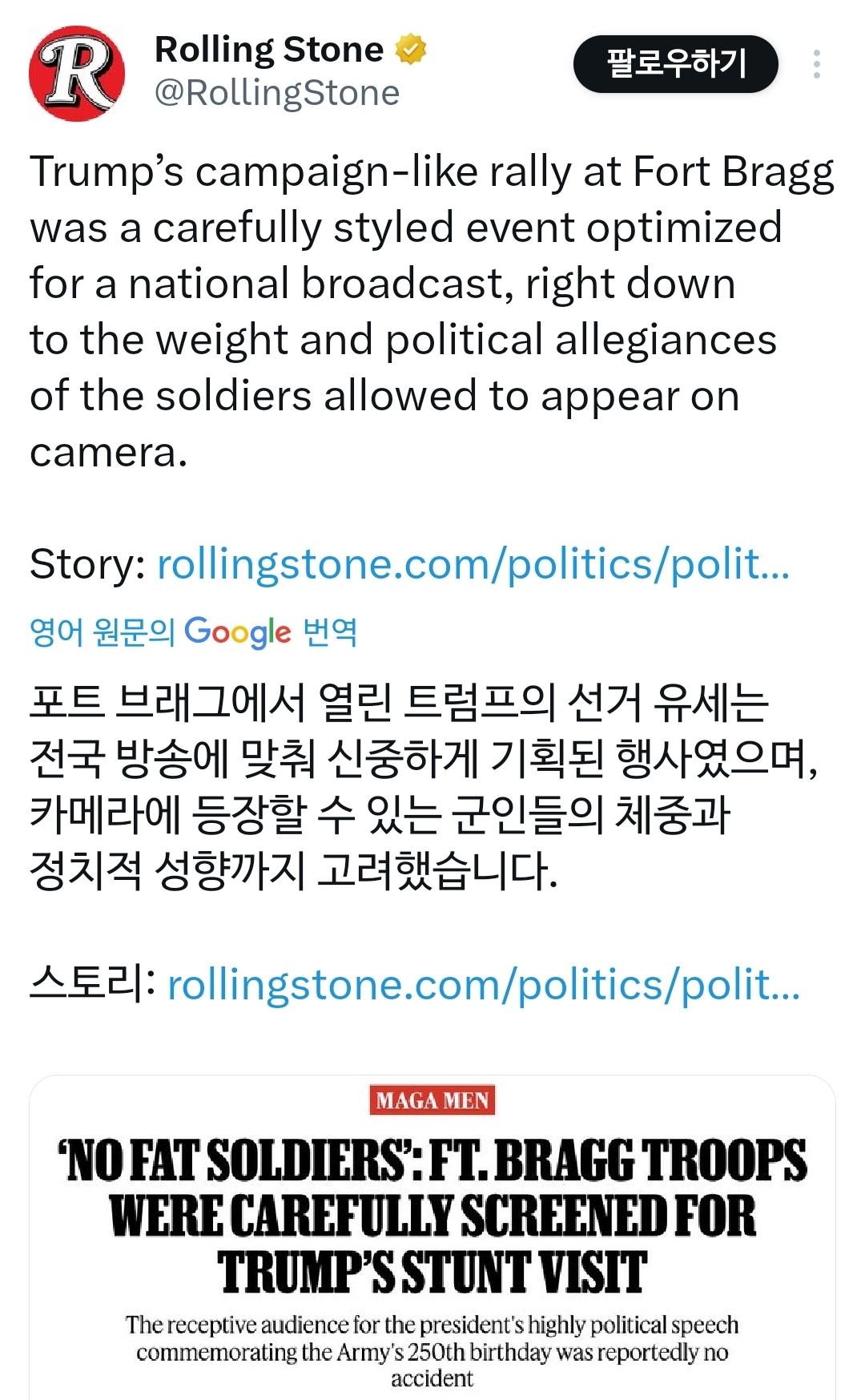This screenshot has height=1400, width=865.
Task: Open the Rolling Stone display name
Action: click(x=269, y=50)
